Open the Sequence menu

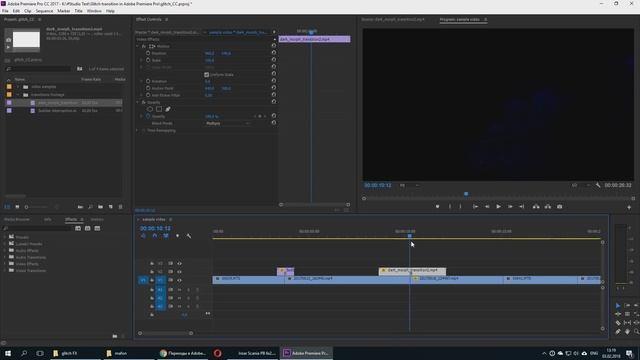(44, 11)
